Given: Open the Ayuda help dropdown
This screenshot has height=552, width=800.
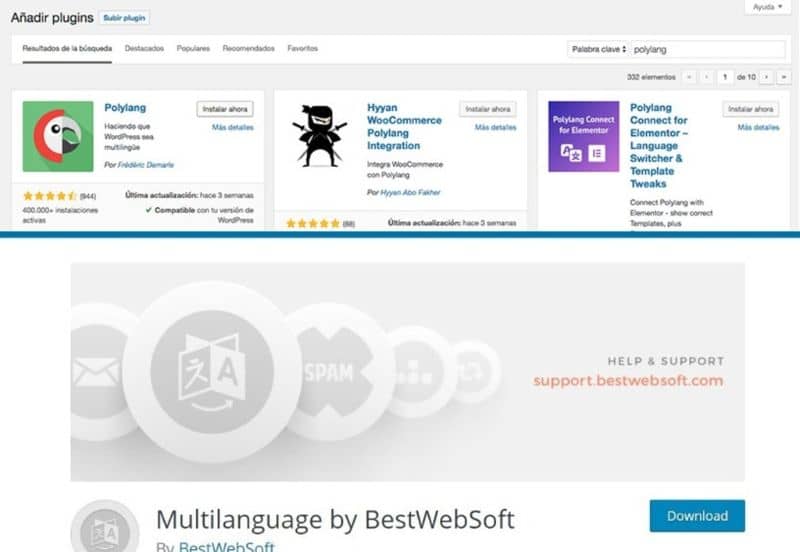Looking at the screenshot, I should coord(767,7).
